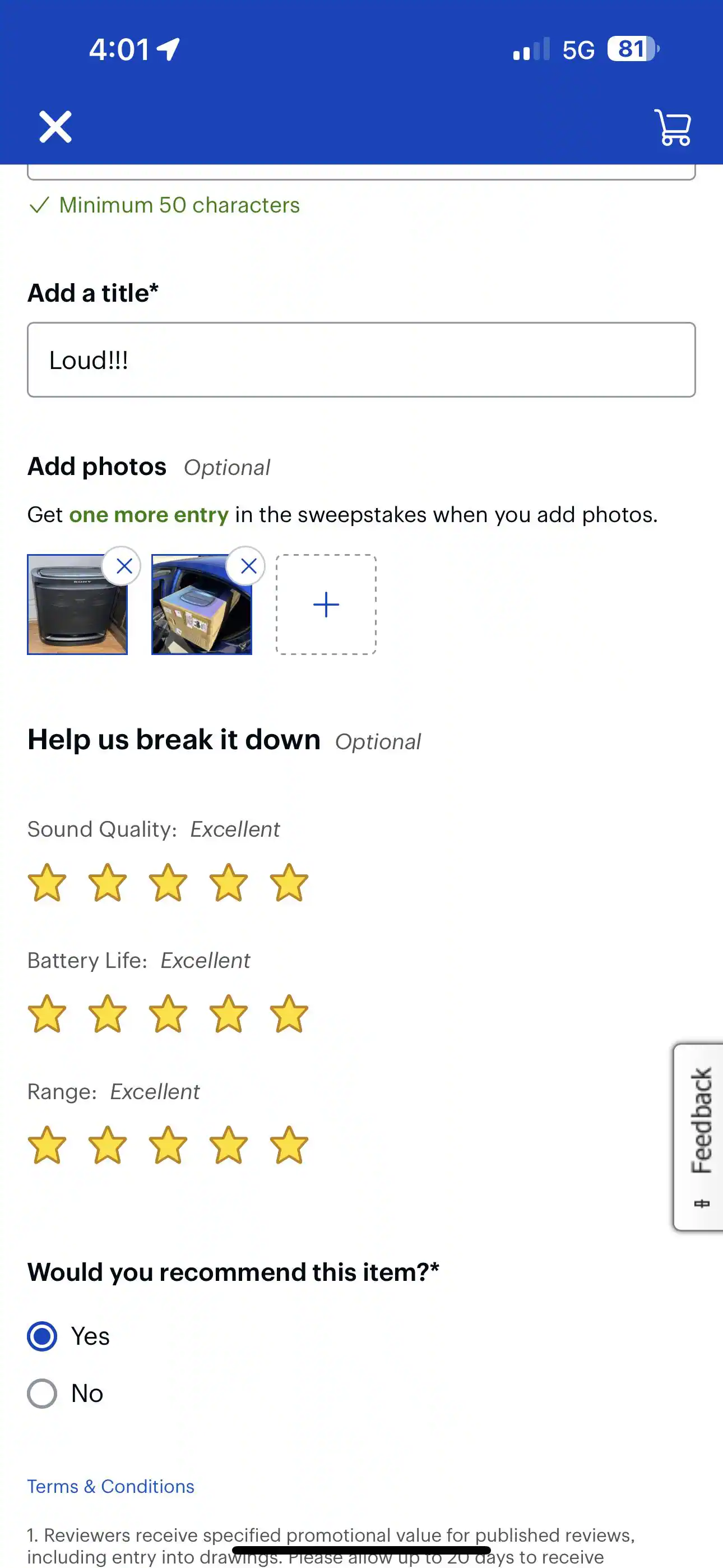
Task: Select No to recommend this item
Action: (42, 1392)
